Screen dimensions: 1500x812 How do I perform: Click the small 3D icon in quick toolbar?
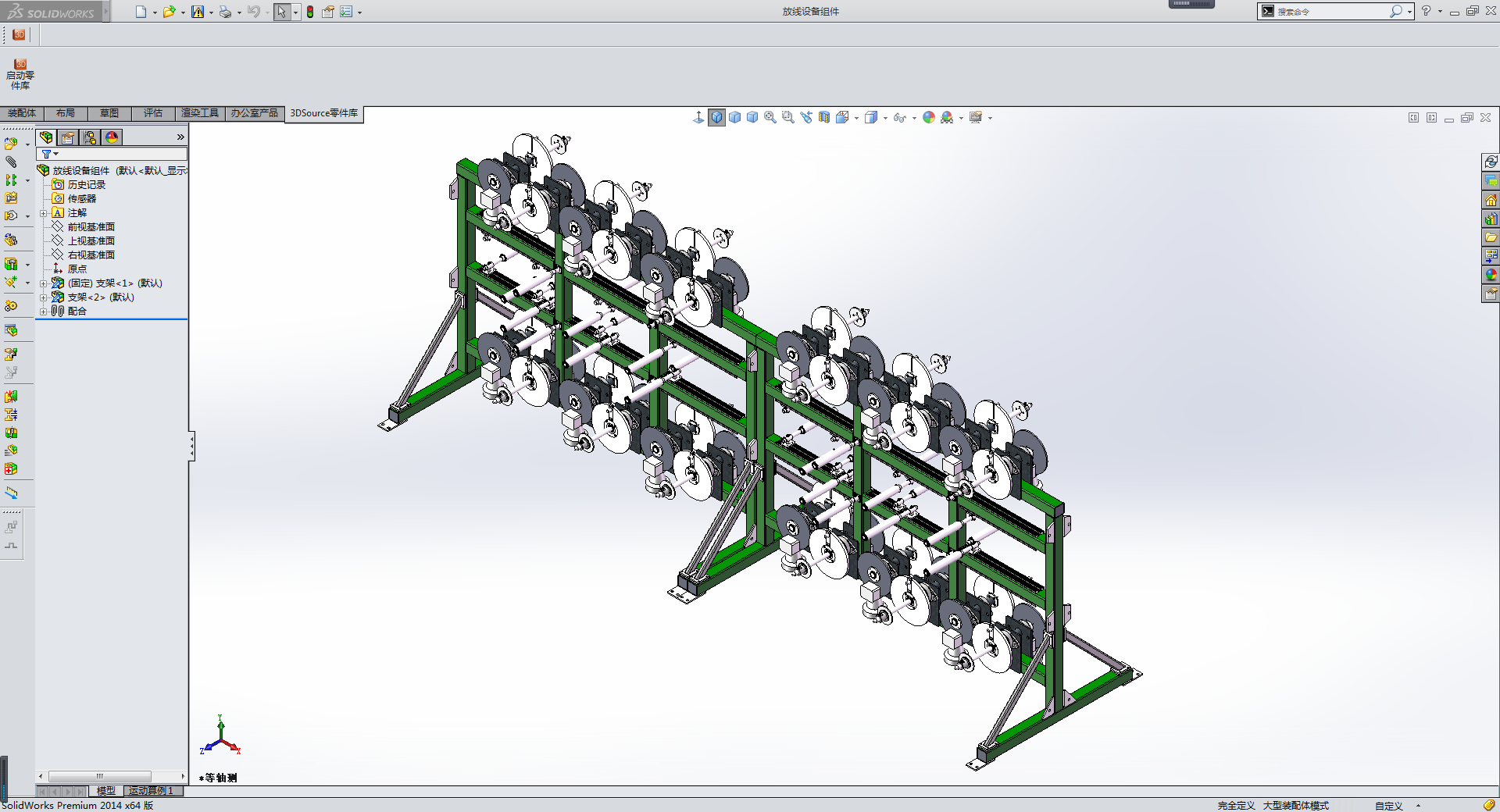coord(19,34)
